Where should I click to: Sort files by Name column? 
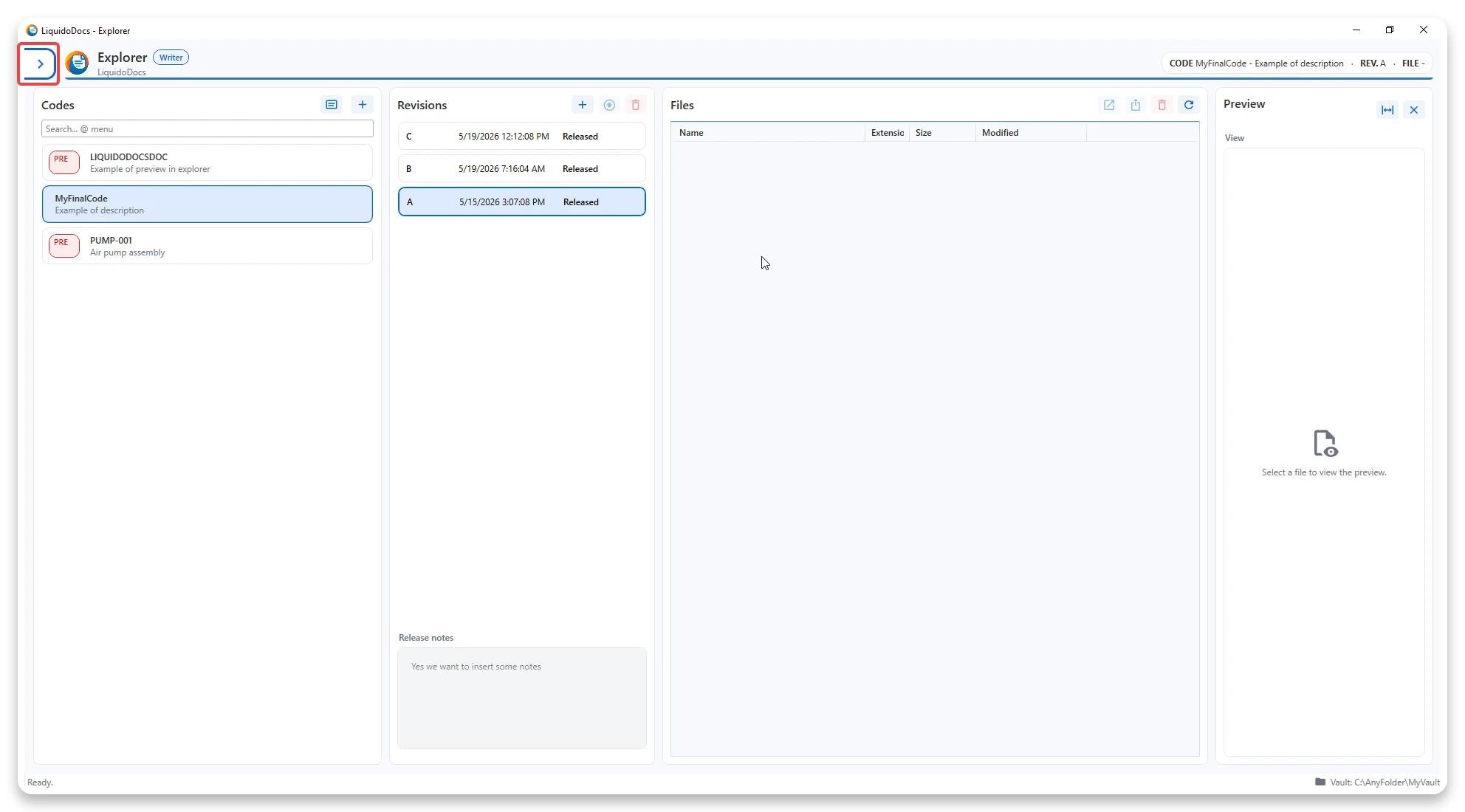769,133
